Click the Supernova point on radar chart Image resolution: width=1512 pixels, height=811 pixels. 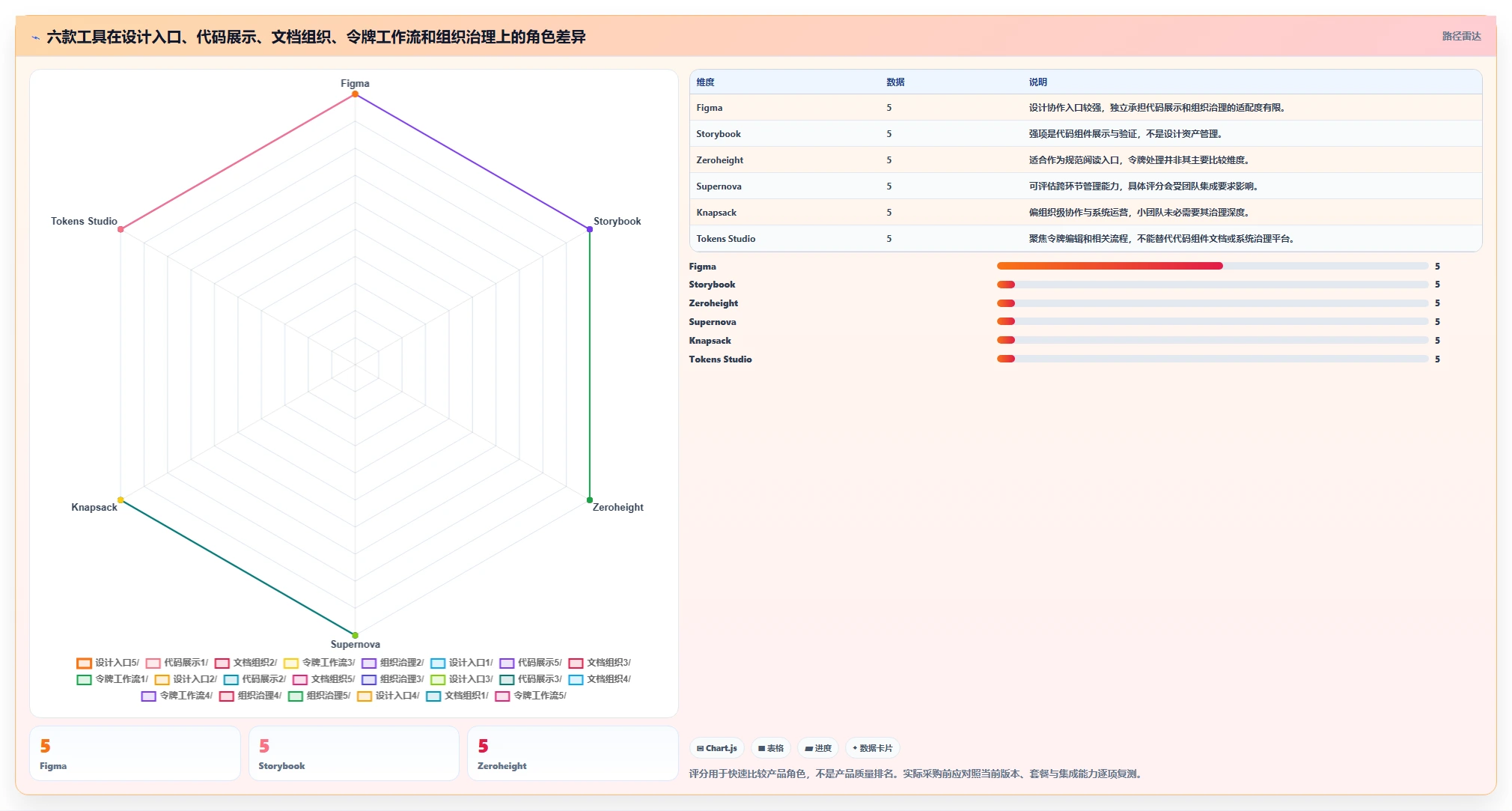pyautogui.click(x=355, y=635)
